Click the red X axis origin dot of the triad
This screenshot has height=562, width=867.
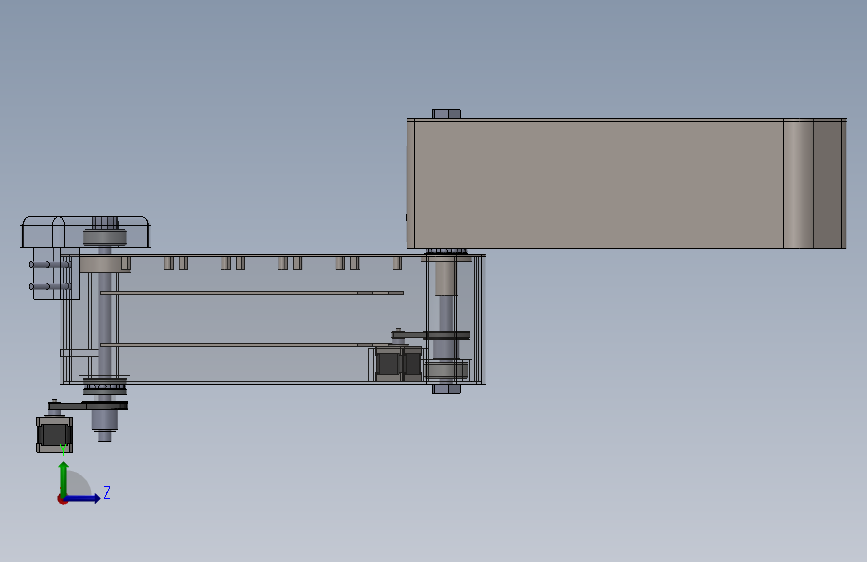pos(62,499)
